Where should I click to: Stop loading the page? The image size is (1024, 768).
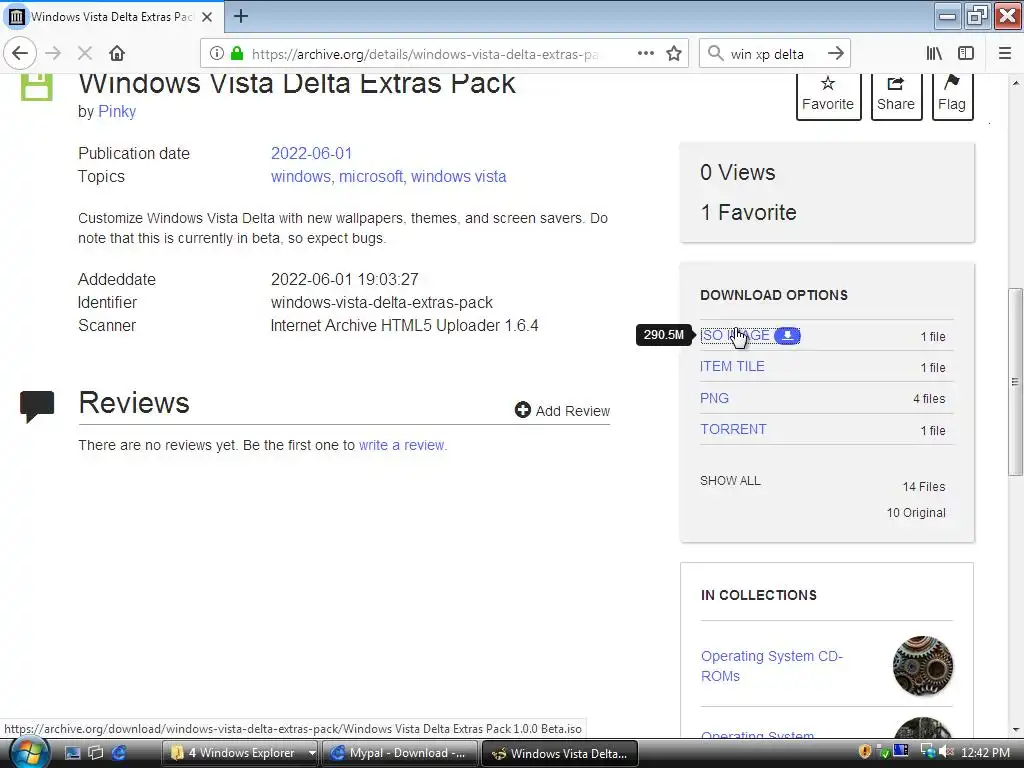coord(85,54)
